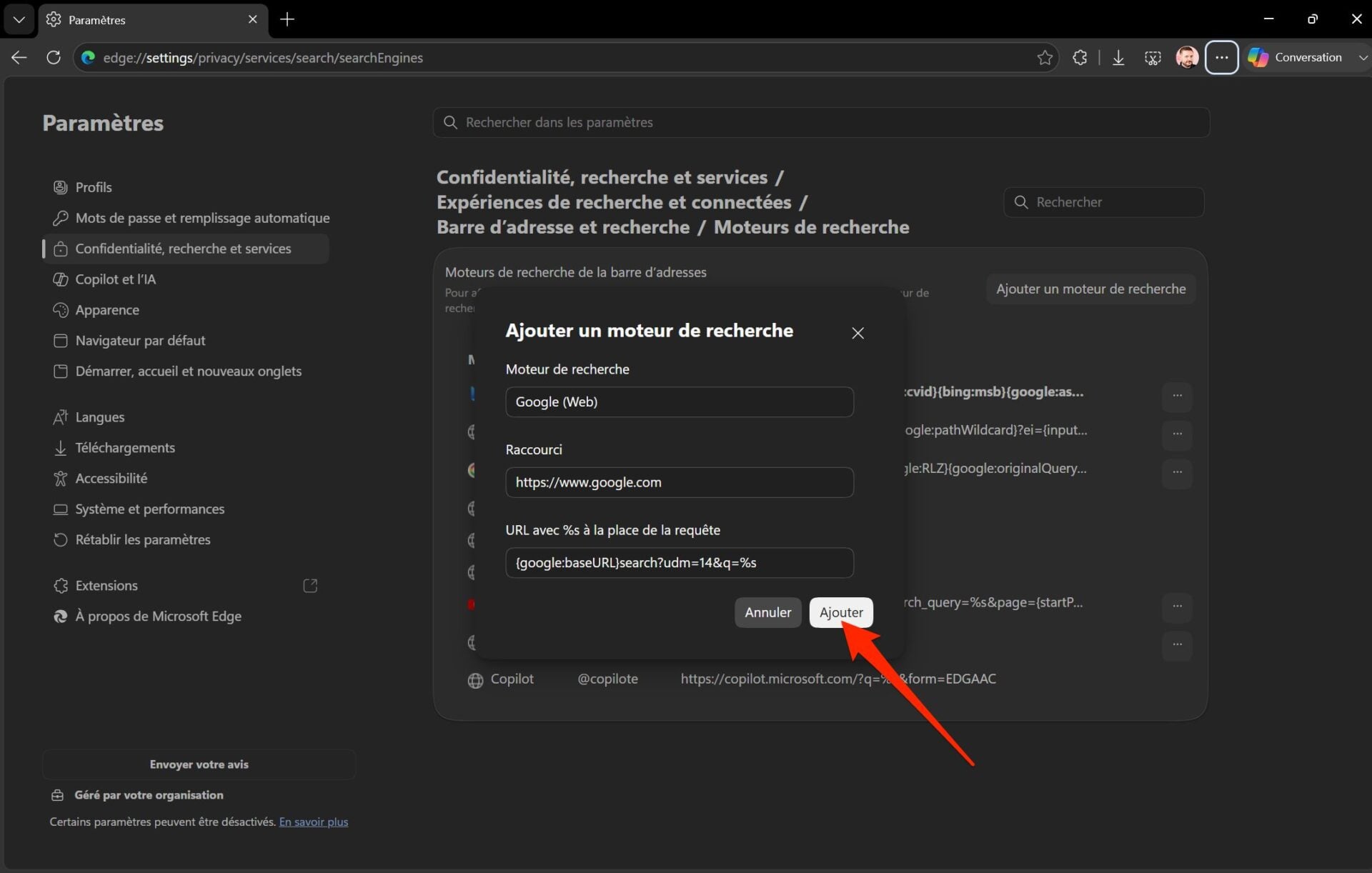Image resolution: width=1372 pixels, height=873 pixels.
Task: Open the Téléchargements settings section
Action: (185, 448)
